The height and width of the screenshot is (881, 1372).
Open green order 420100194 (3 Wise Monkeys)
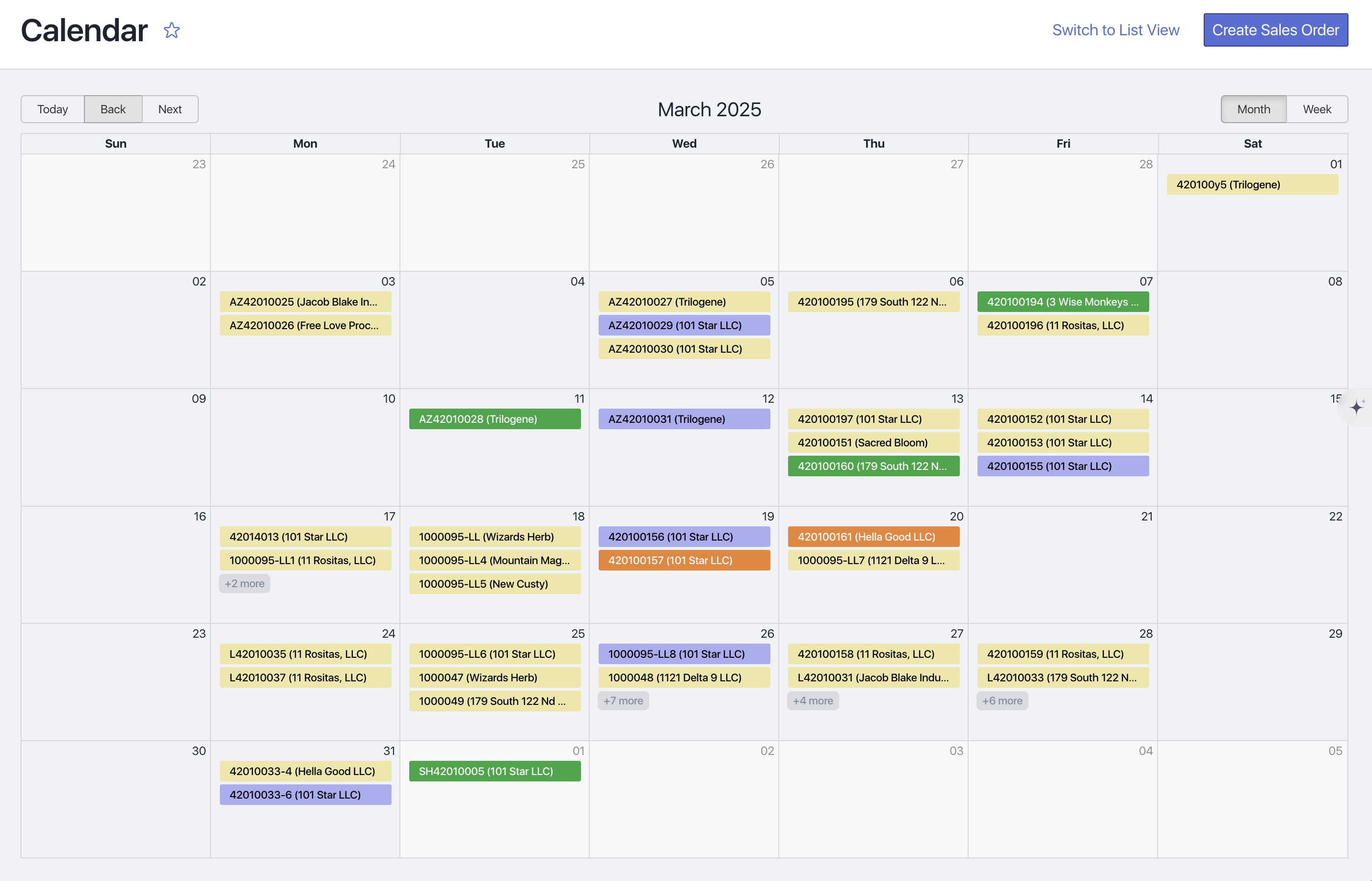coord(1063,302)
